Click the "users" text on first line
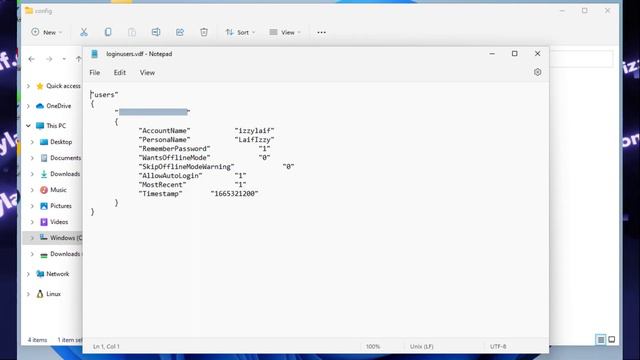 point(104,95)
